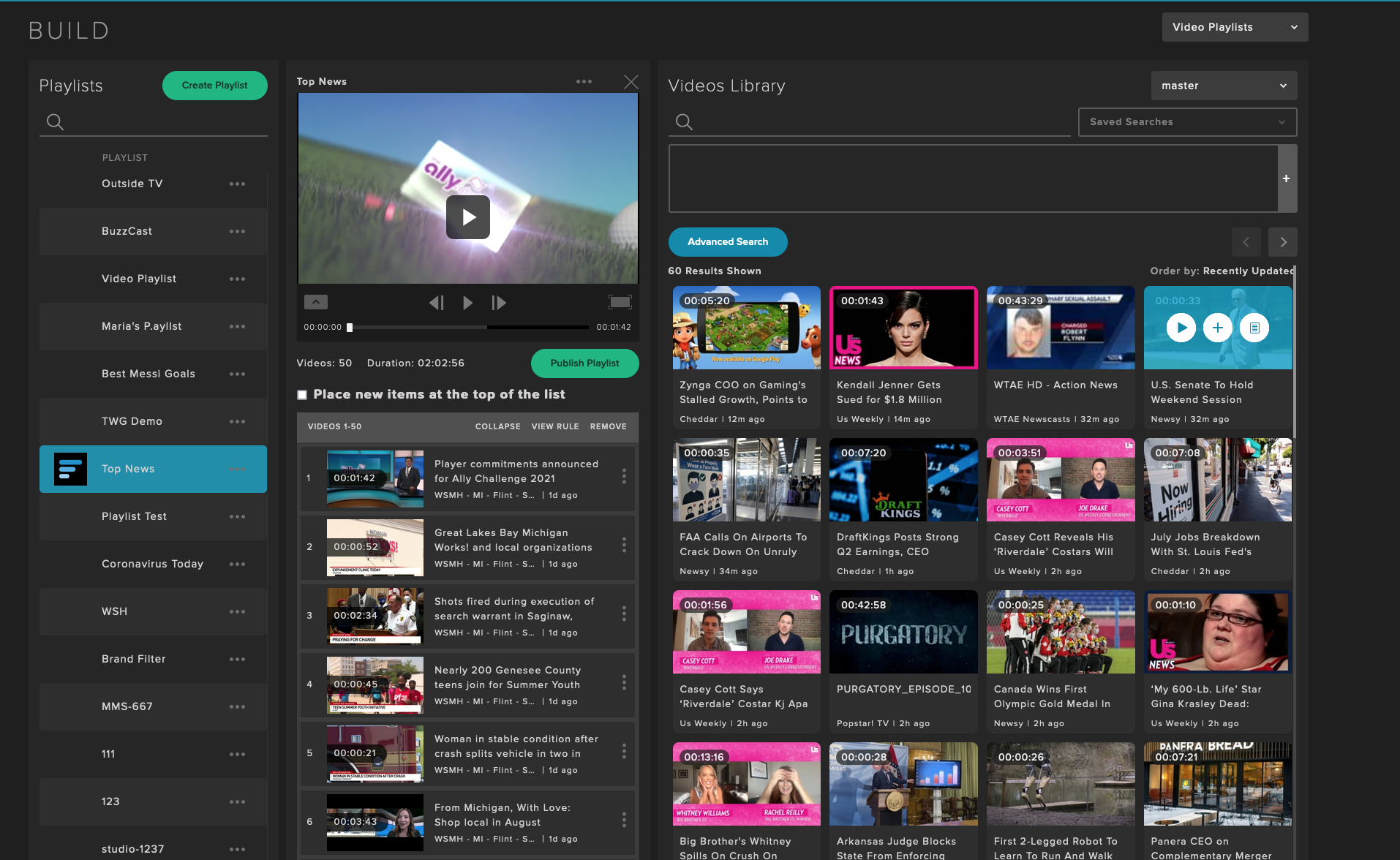Click the video progress slider handle
Viewport: 1400px width, 860px height.
350,328
